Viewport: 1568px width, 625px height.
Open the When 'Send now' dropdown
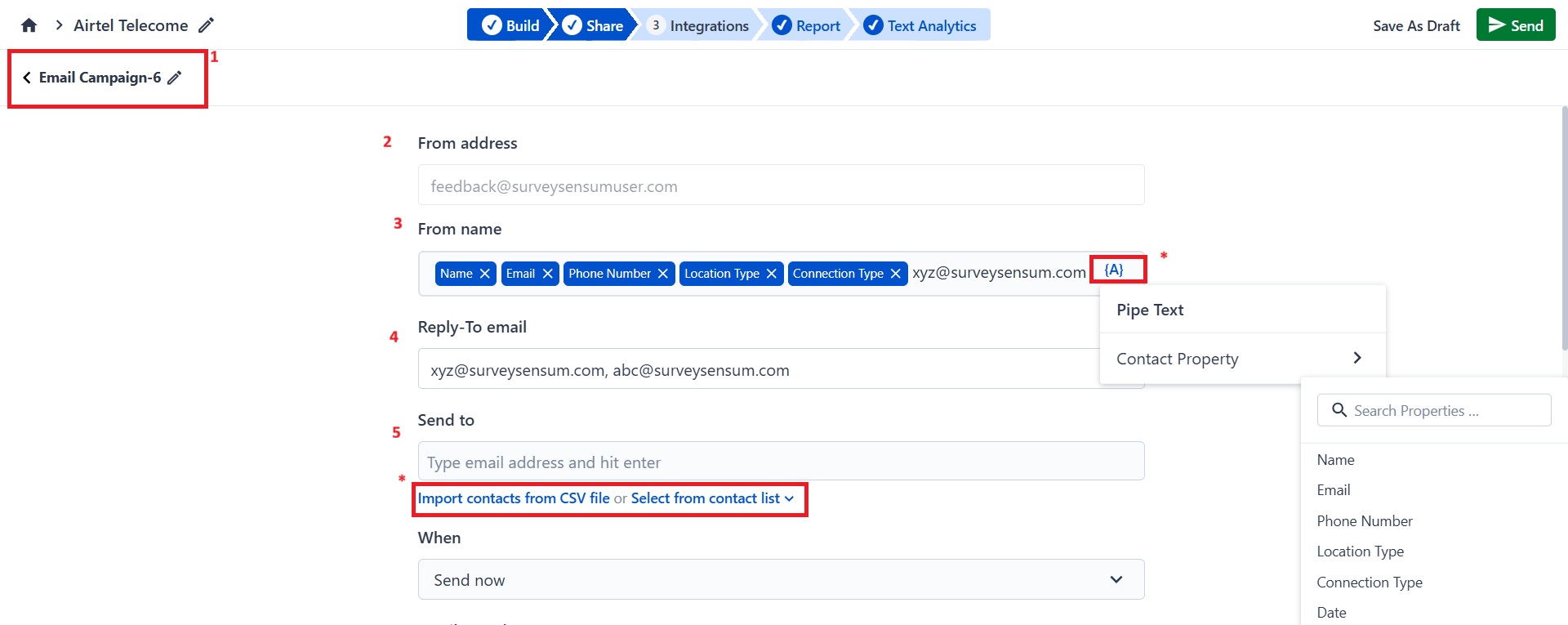point(781,580)
